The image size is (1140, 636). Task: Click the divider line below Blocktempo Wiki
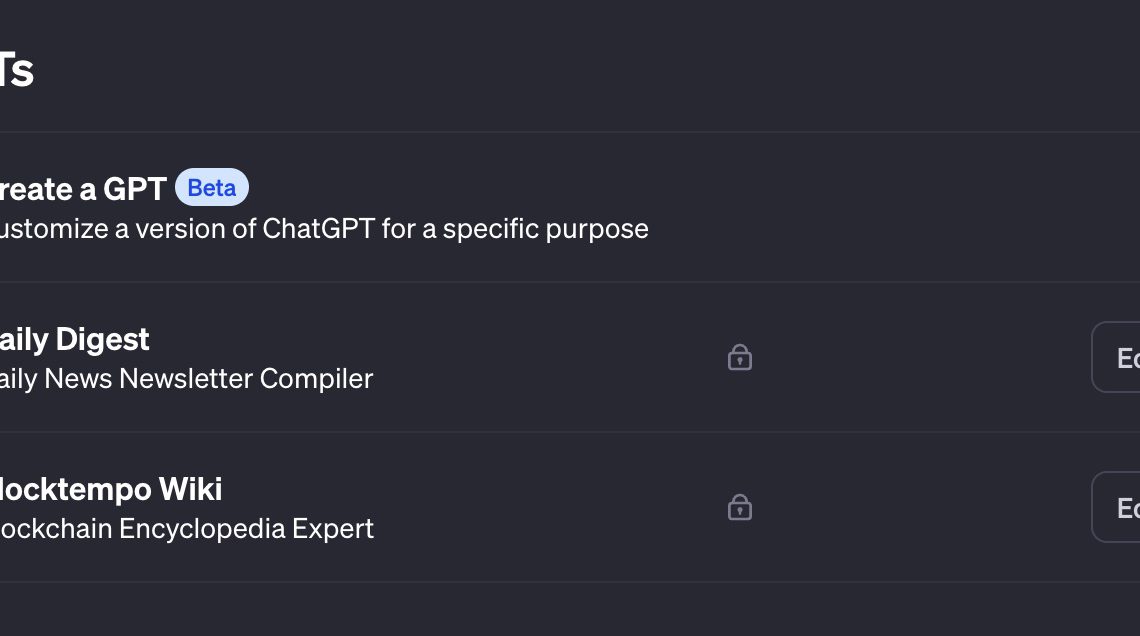click(x=570, y=582)
